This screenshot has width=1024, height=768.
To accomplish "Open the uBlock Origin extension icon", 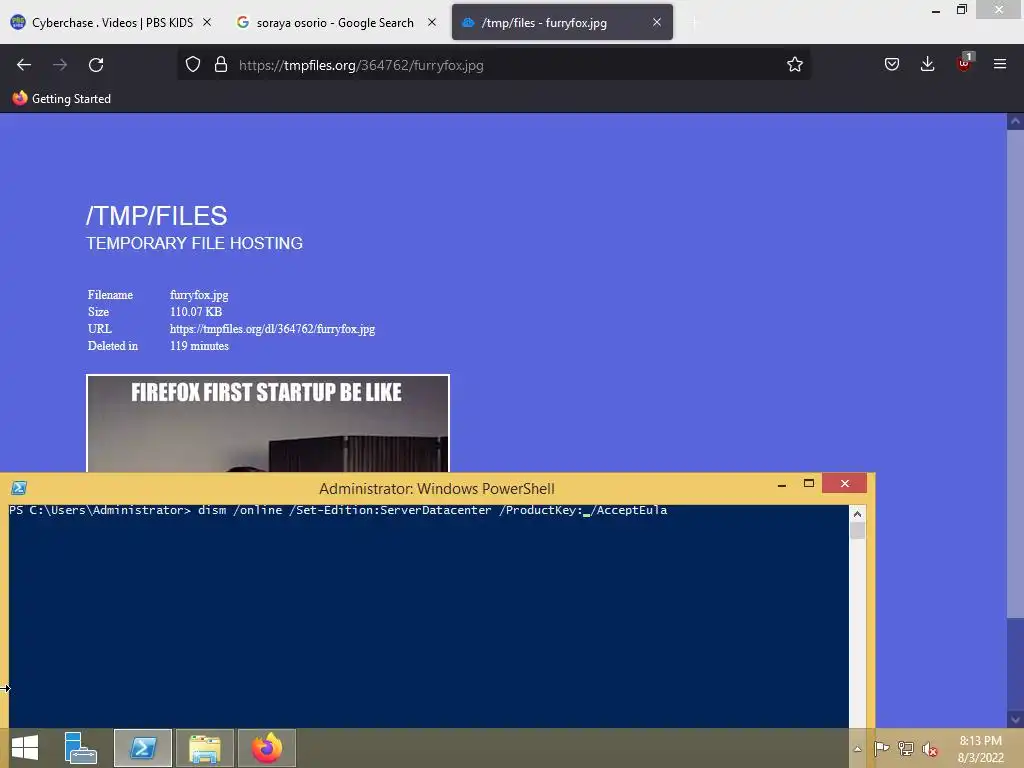I will [964, 63].
